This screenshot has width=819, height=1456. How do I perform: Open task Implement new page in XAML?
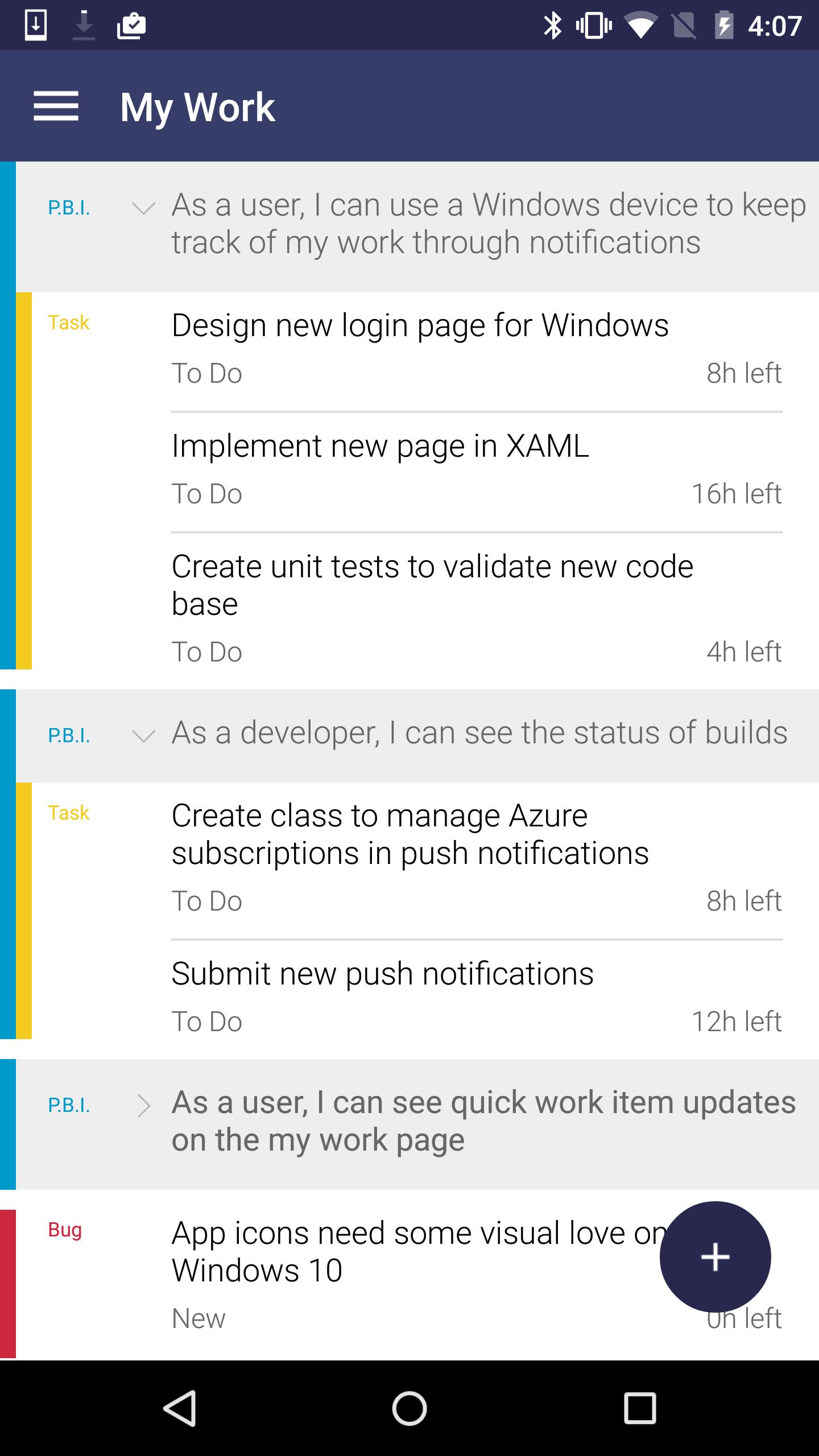[x=380, y=446]
